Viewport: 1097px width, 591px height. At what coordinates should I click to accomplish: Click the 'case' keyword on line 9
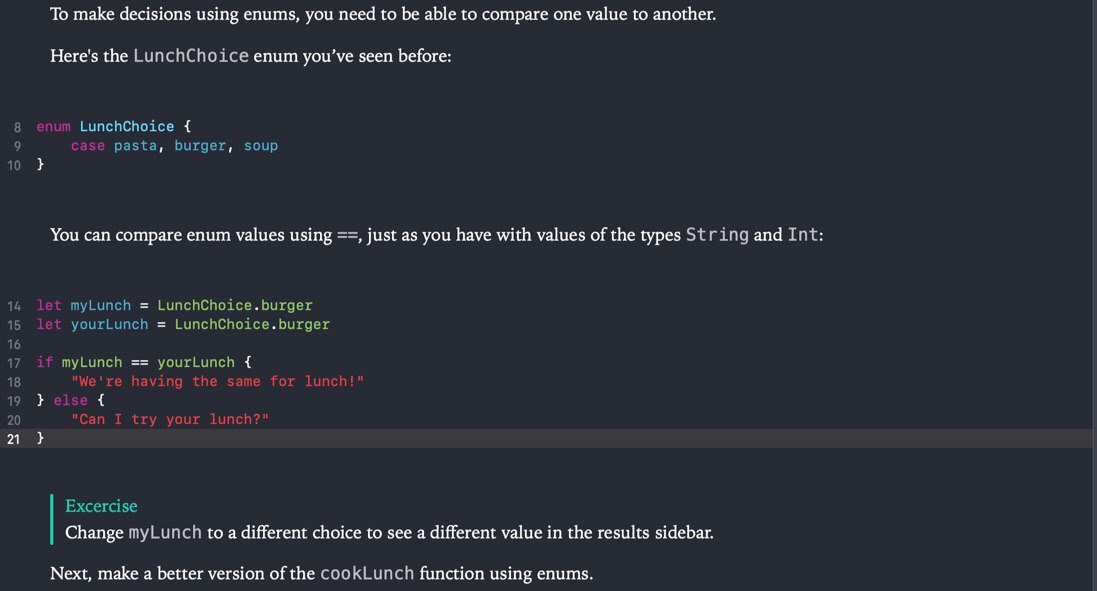pyautogui.click(x=87, y=146)
